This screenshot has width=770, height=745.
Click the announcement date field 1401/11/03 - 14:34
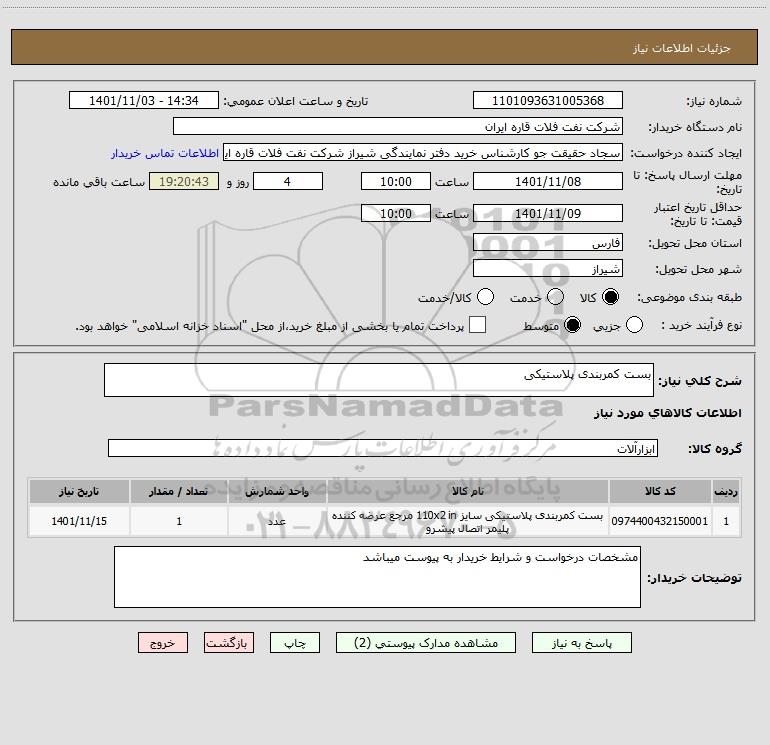(x=143, y=101)
